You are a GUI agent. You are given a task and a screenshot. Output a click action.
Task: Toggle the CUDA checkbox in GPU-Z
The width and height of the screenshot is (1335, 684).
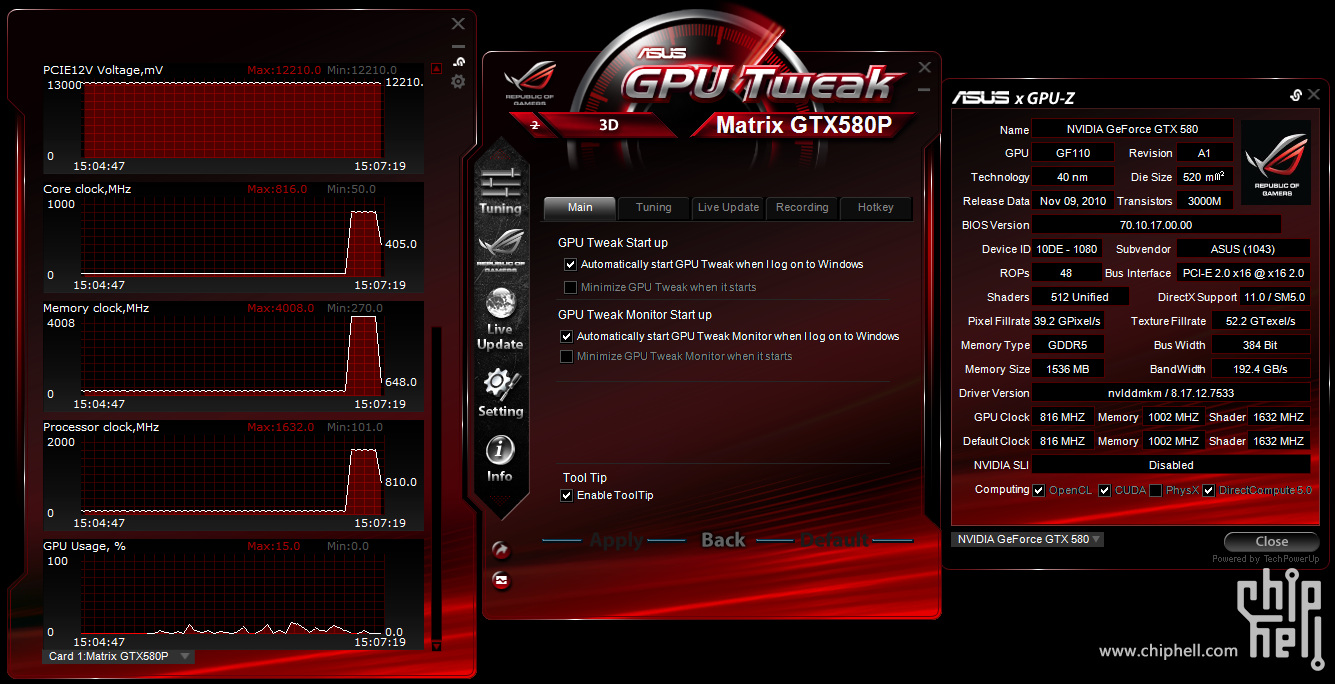tap(1105, 490)
